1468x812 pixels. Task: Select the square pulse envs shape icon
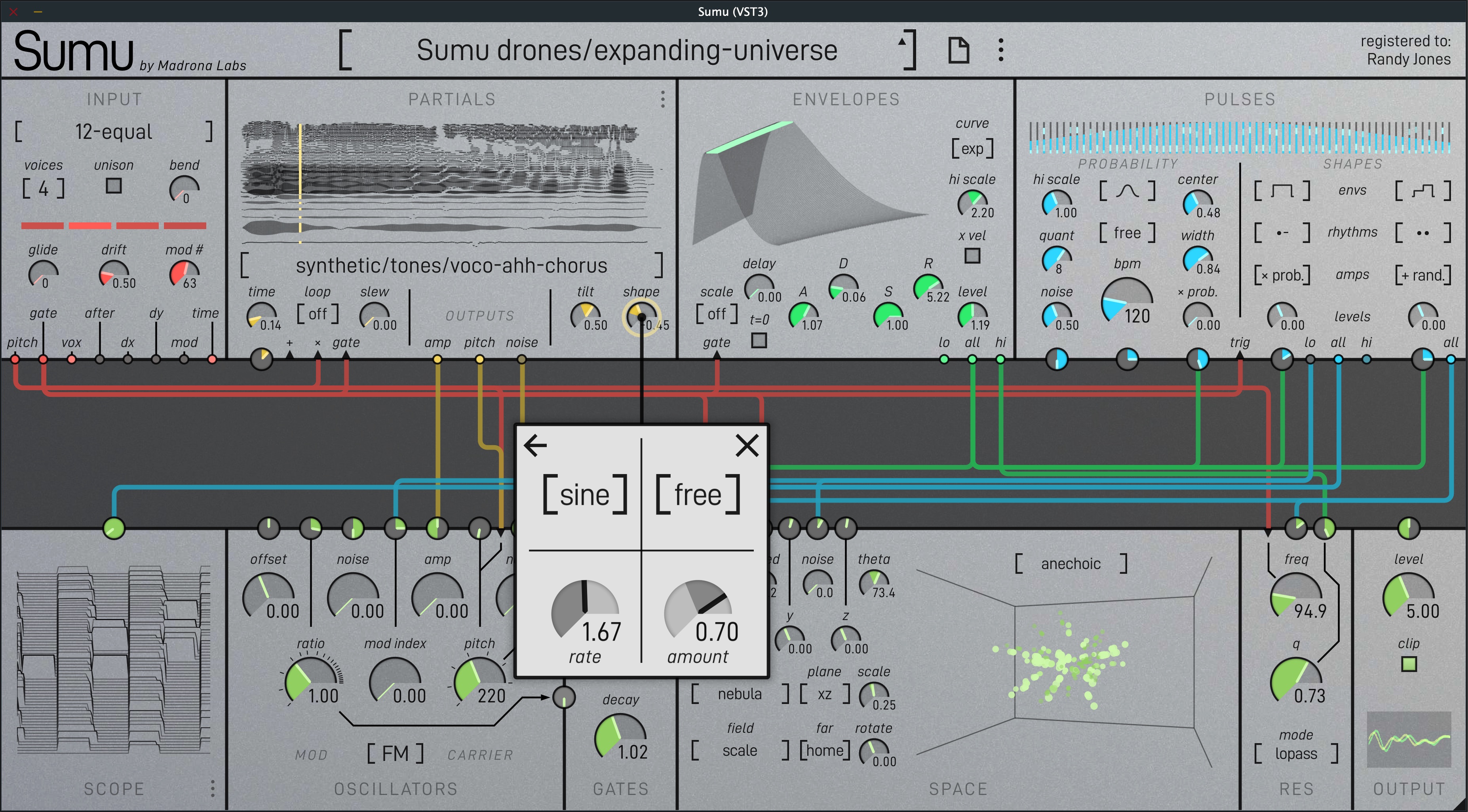coord(1282,191)
